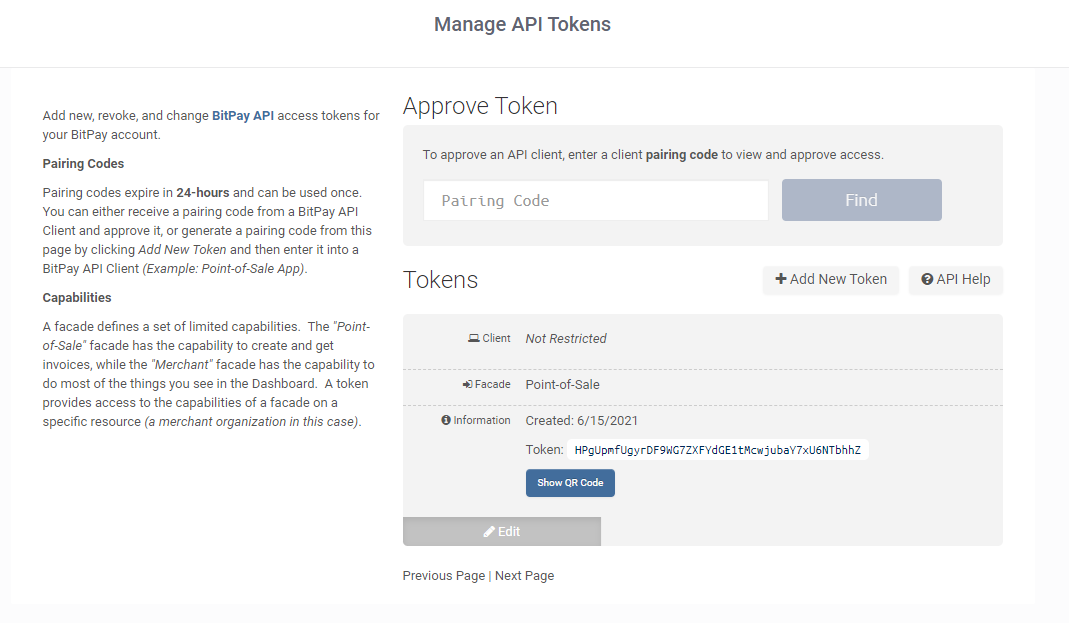Go to Next Page
The width and height of the screenshot is (1069, 623).
pyautogui.click(x=524, y=576)
